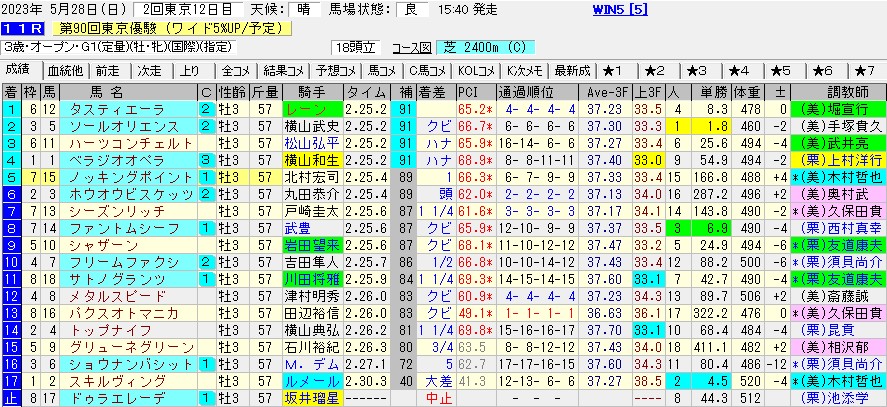
Task: Open the 最新成 tab
Action: click(571, 71)
